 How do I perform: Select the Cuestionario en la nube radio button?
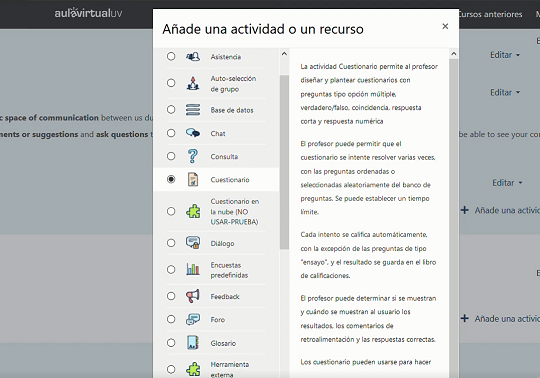[x=171, y=211]
